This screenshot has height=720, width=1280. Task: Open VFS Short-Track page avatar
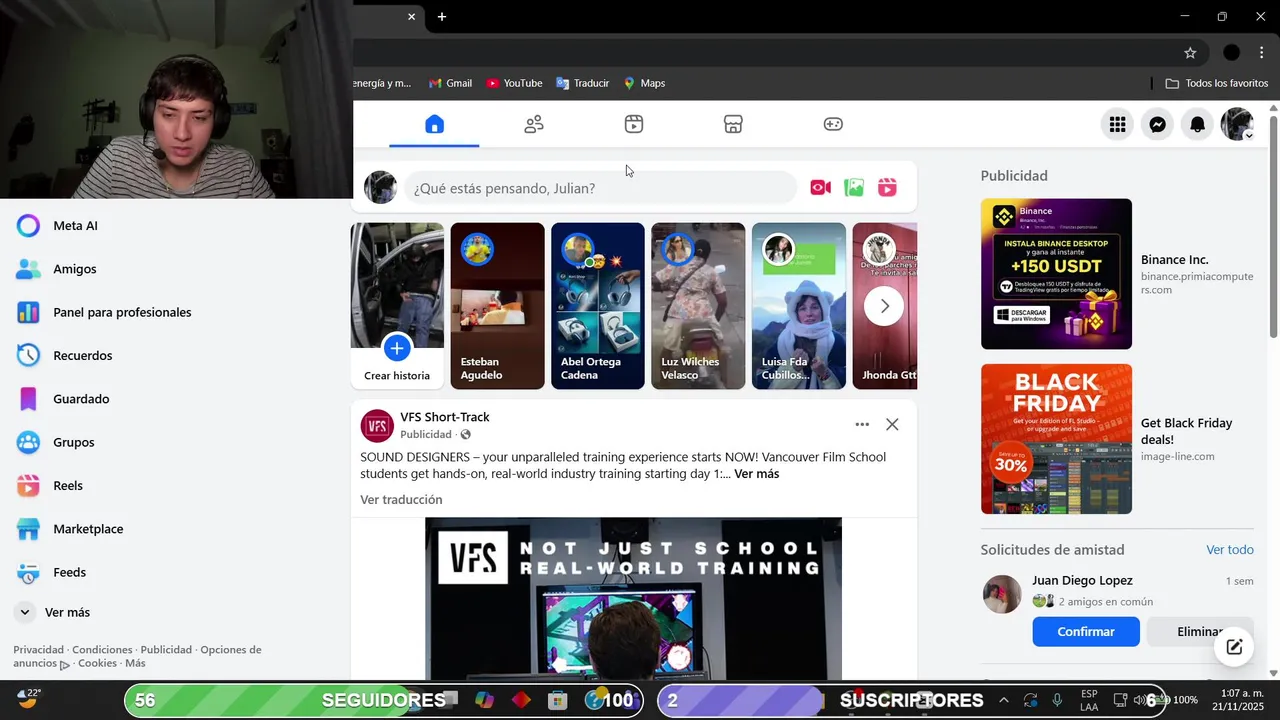tap(377, 426)
